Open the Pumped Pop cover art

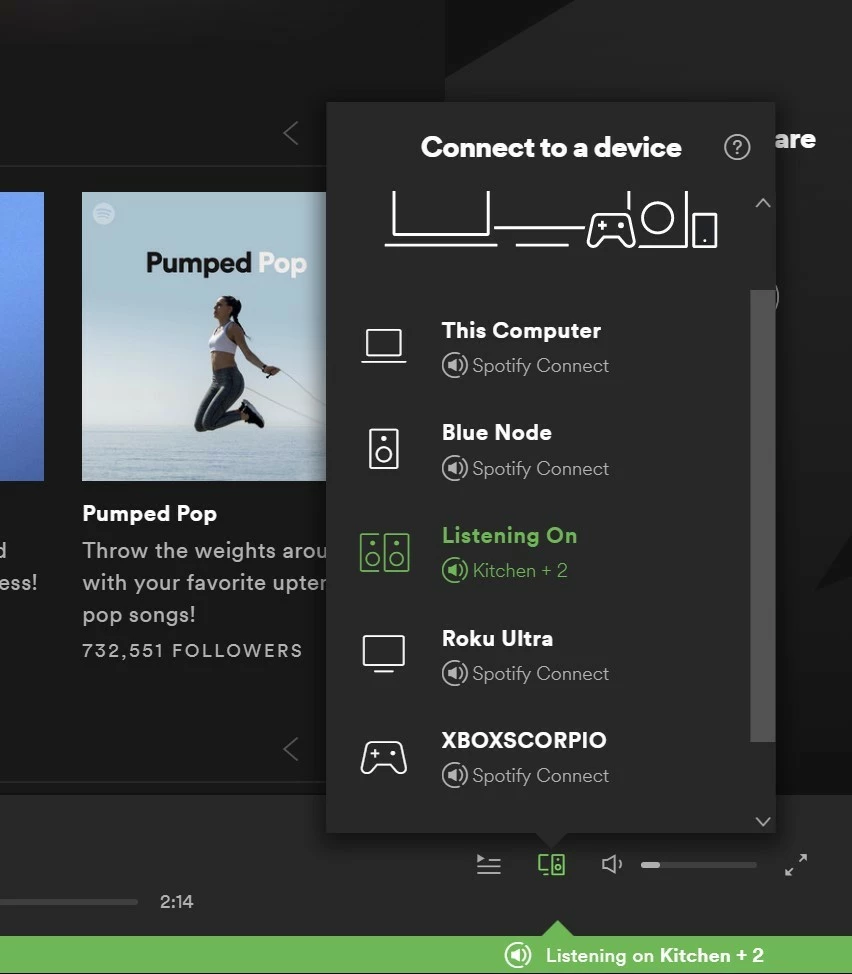point(204,336)
